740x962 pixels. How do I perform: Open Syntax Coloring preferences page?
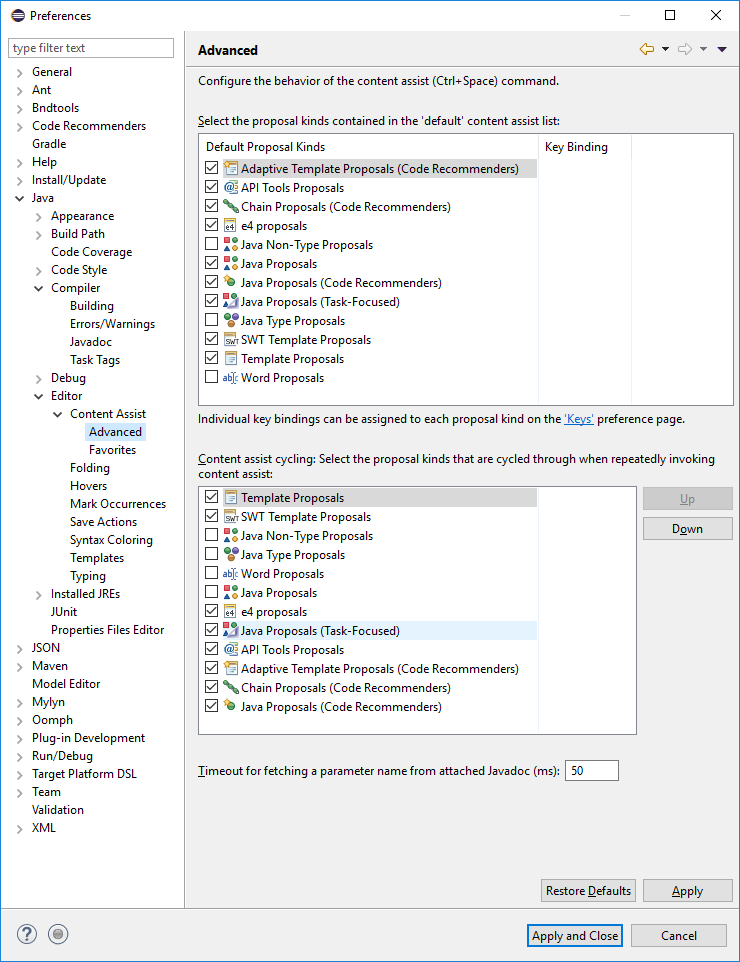point(111,540)
